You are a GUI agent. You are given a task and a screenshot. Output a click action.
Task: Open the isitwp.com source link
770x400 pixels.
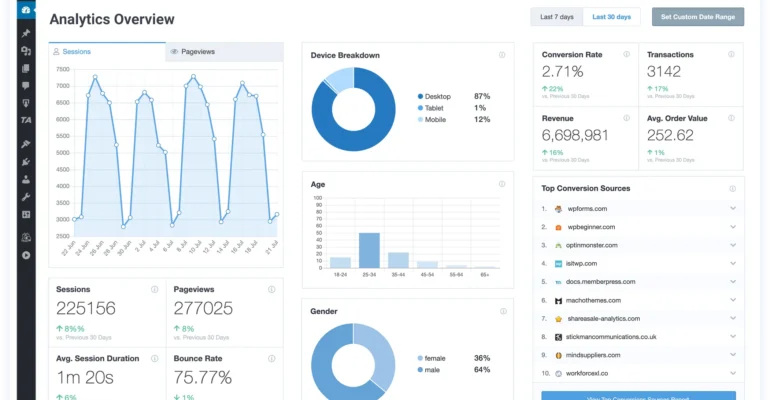point(581,264)
